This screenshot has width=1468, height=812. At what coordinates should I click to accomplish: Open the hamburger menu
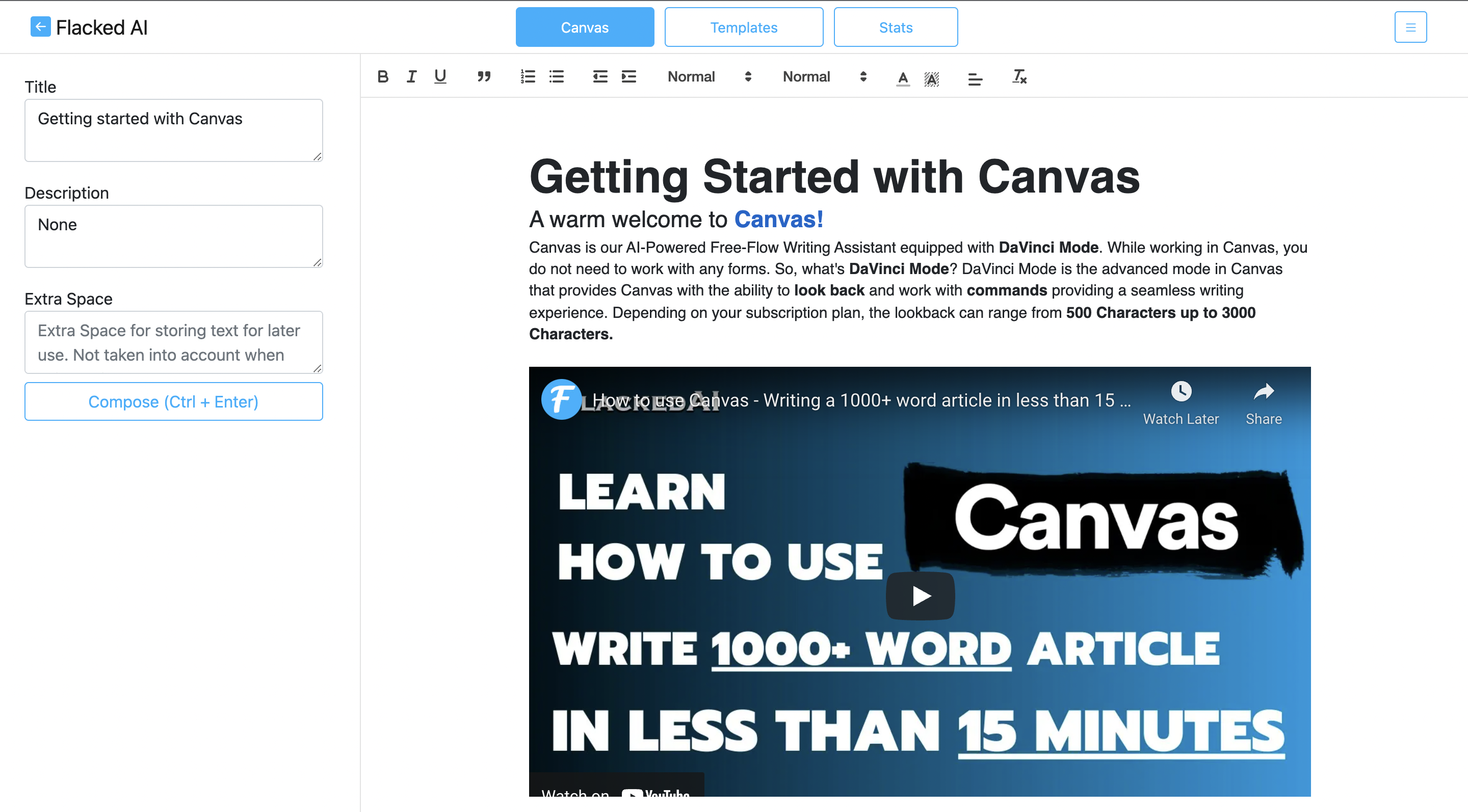1410,27
